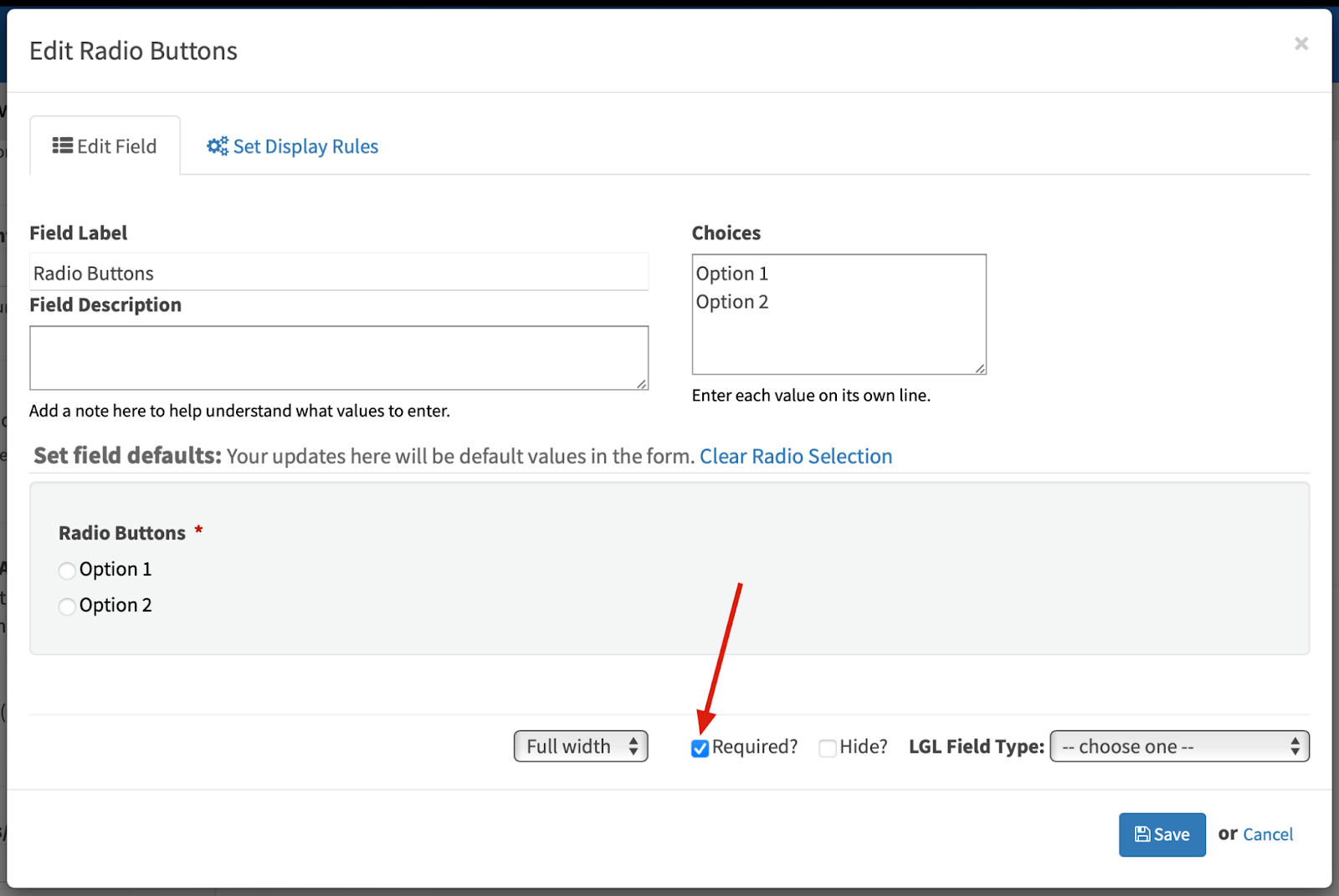The image size is (1339, 896).
Task: Click resize handle of Choices textarea
Action: (980, 368)
